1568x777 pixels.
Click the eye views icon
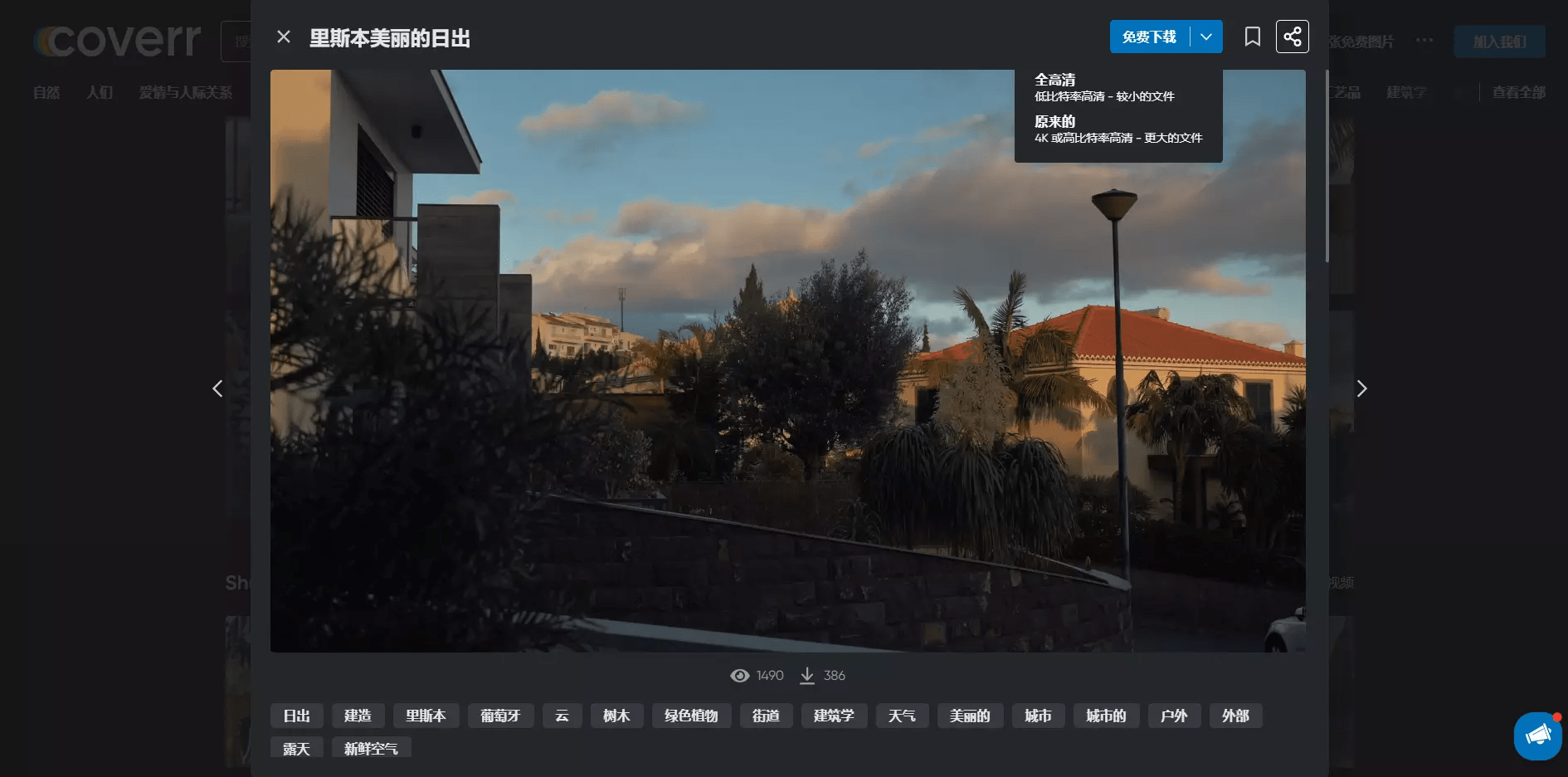tap(739, 676)
